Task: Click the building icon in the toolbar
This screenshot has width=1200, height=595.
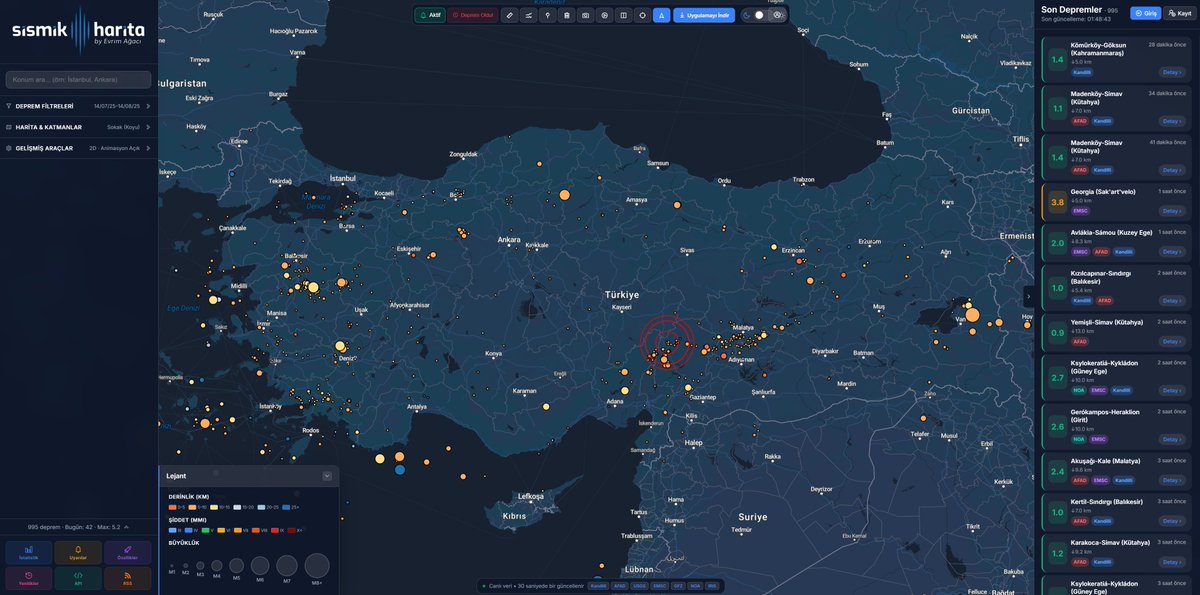Action: [566, 15]
